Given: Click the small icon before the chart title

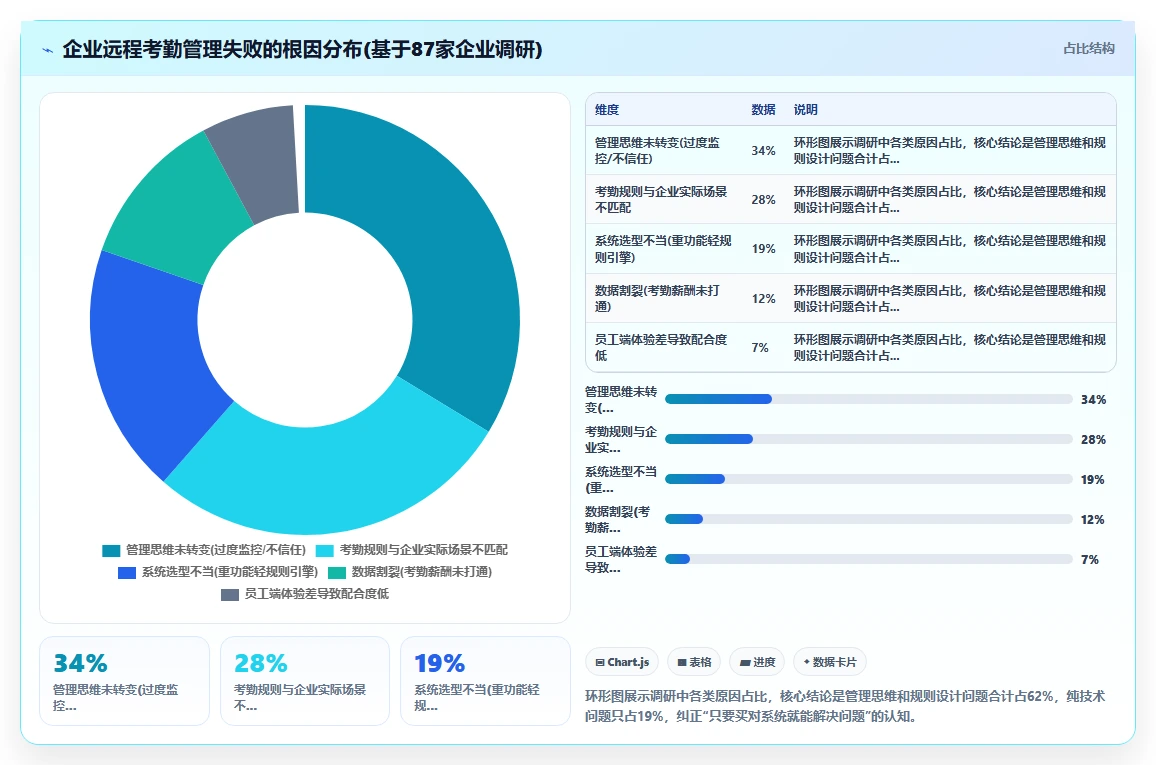Looking at the screenshot, I should pos(48,50).
